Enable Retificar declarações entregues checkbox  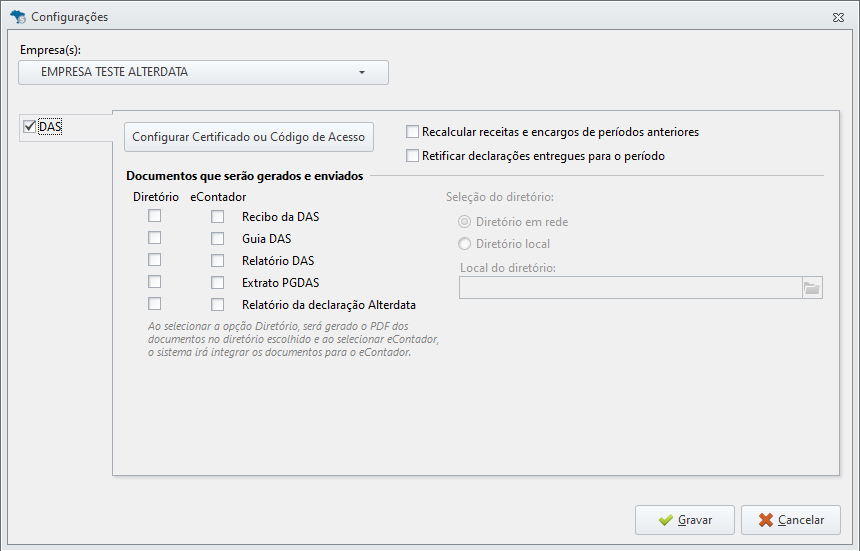click(x=412, y=156)
